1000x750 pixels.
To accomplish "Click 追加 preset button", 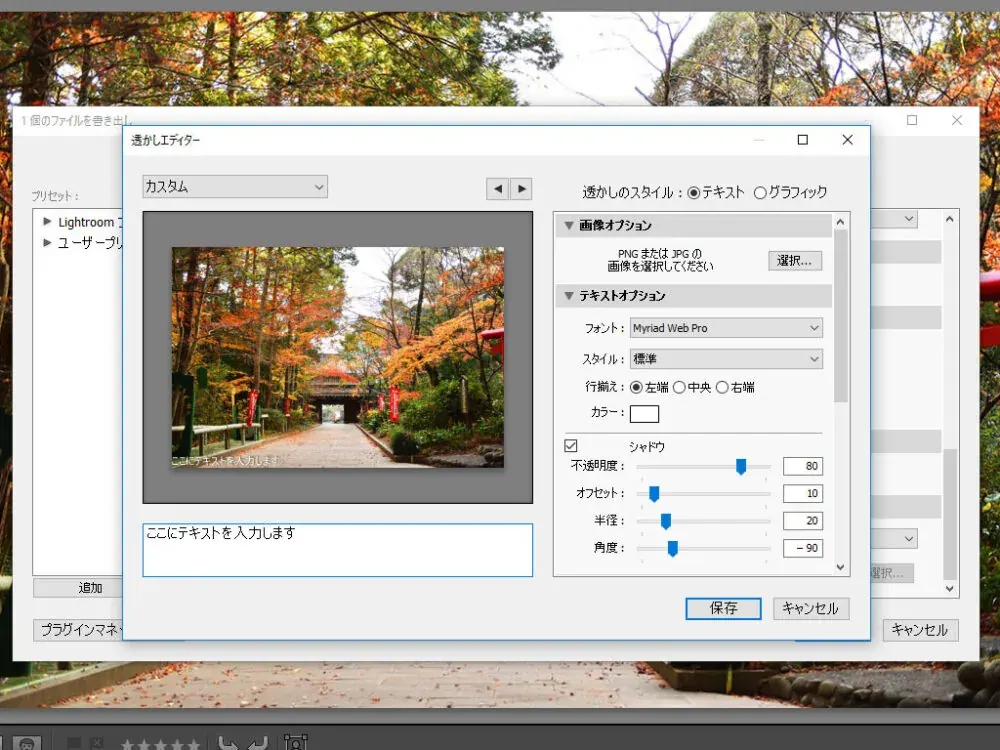I will click(77, 587).
